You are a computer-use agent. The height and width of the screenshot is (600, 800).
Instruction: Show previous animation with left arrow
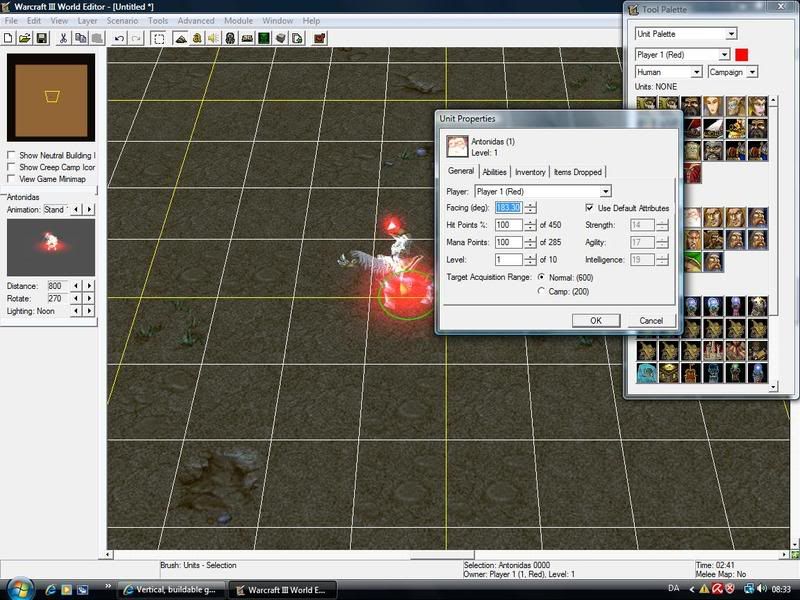click(76, 209)
